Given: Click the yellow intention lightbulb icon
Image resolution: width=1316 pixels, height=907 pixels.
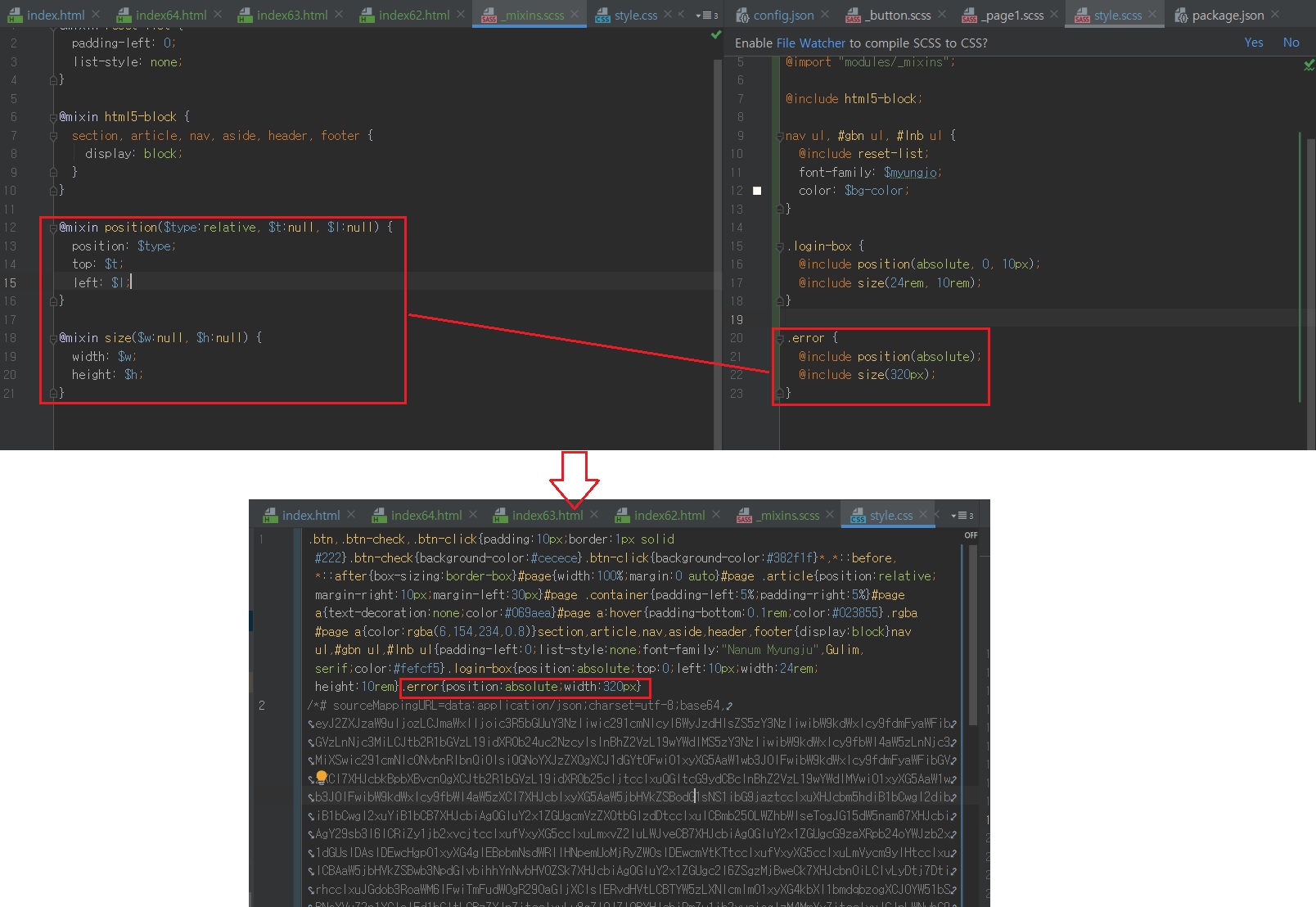Looking at the screenshot, I should (x=322, y=777).
